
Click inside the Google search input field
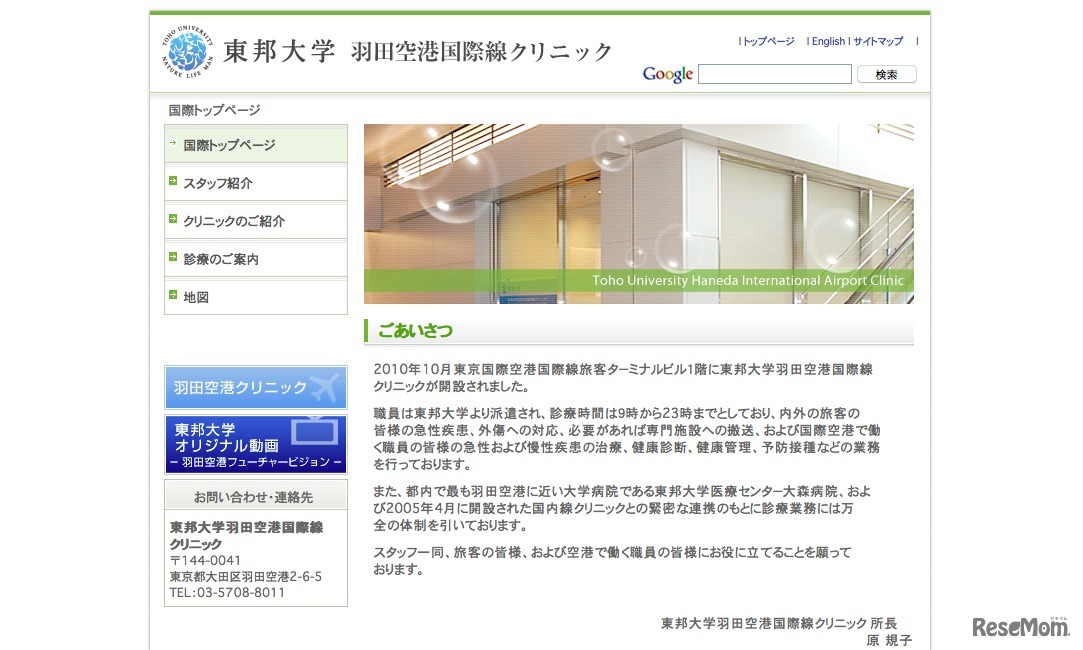(774, 73)
